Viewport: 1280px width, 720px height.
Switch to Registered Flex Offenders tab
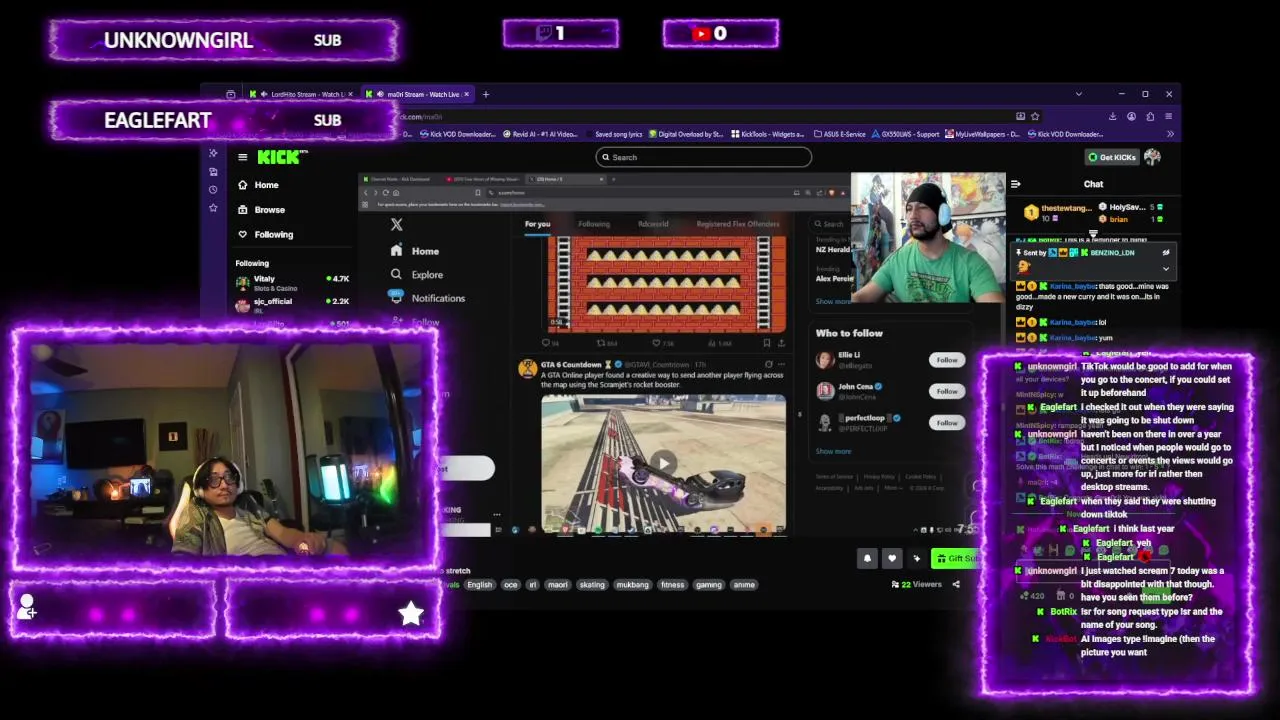click(738, 224)
